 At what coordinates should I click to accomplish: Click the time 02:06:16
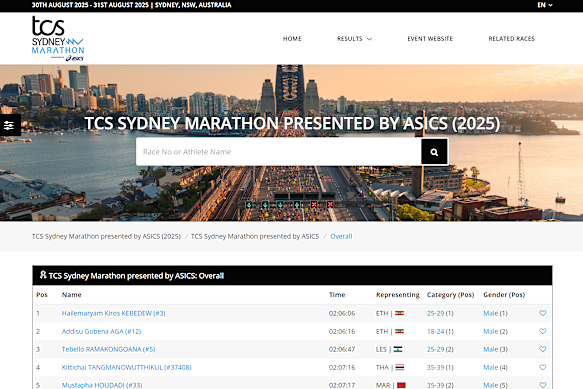pos(342,331)
